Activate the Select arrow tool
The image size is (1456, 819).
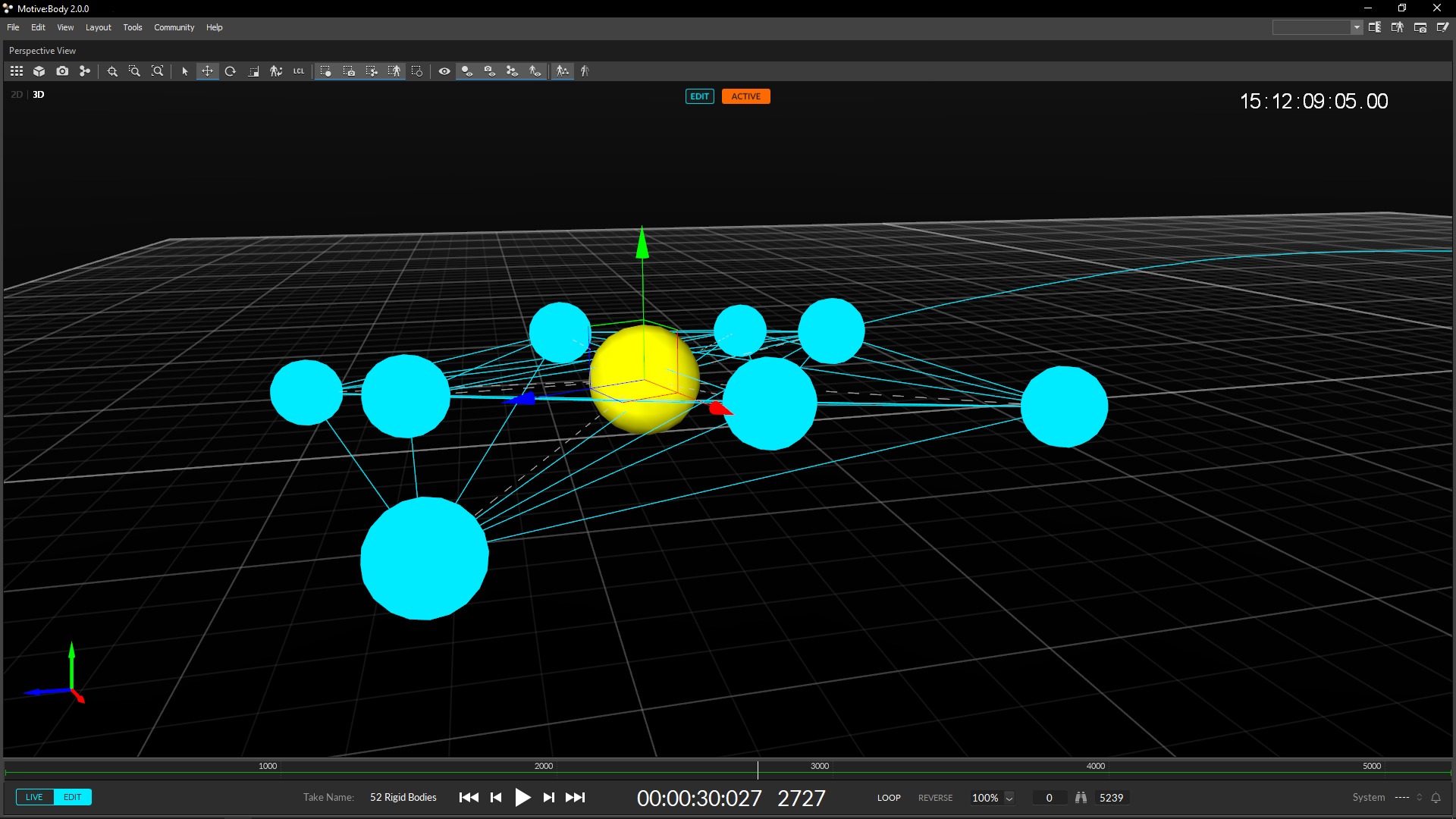pyautogui.click(x=184, y=71)
